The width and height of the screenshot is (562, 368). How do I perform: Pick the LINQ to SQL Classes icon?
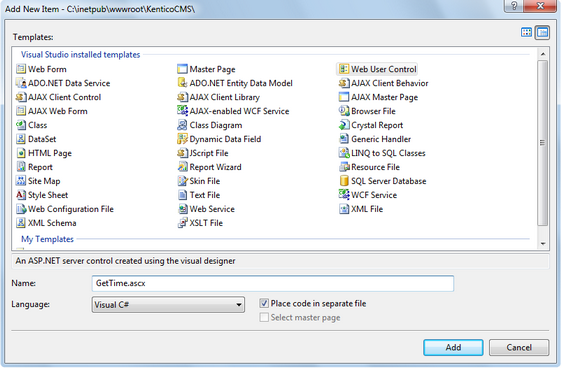344,153
